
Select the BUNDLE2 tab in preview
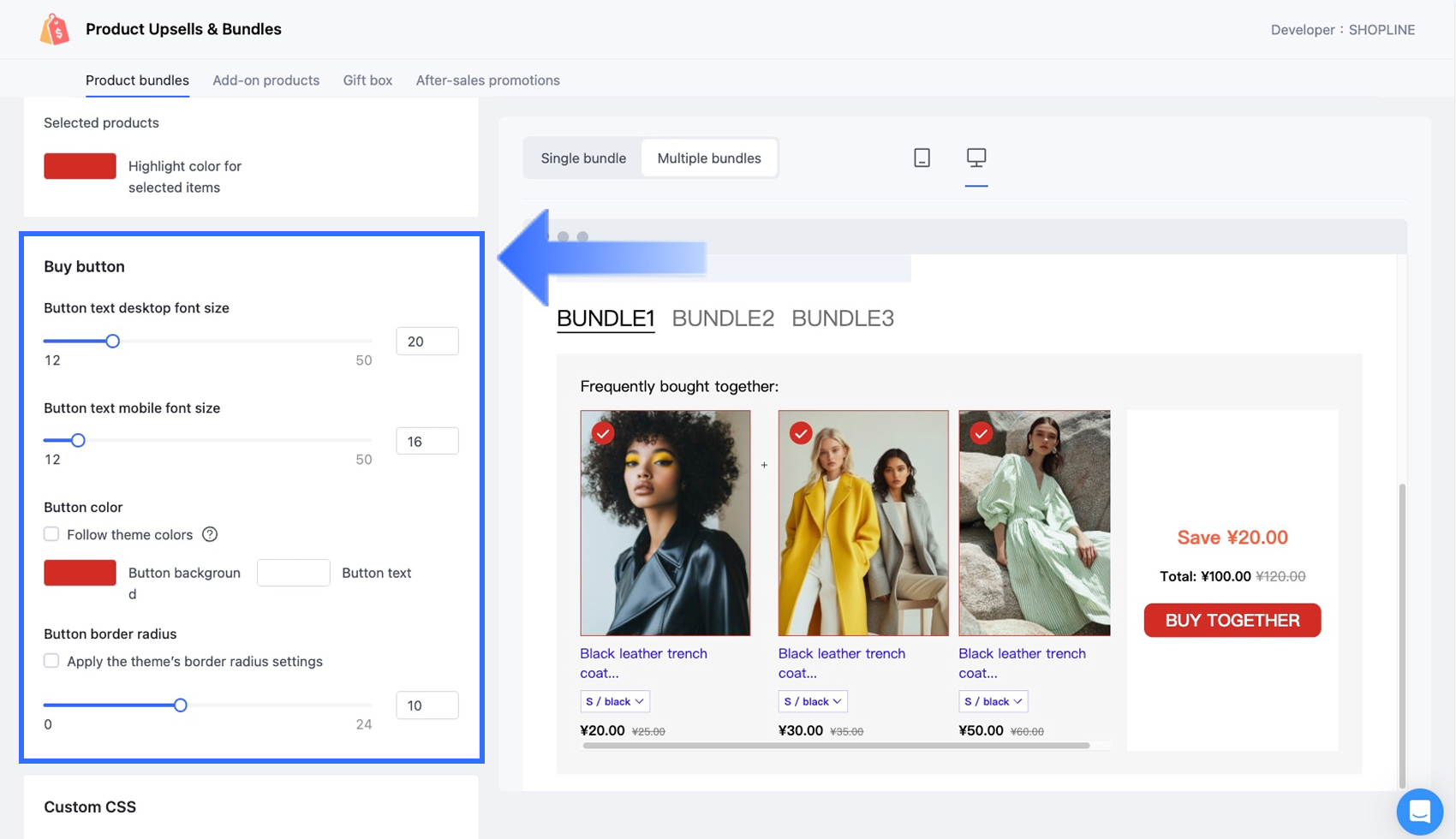[723, 318]
